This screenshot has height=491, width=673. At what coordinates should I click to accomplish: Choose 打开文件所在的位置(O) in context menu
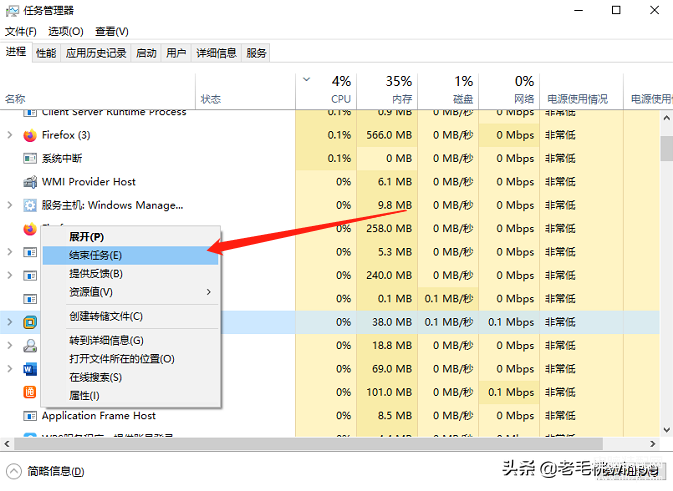pos(130,359)
